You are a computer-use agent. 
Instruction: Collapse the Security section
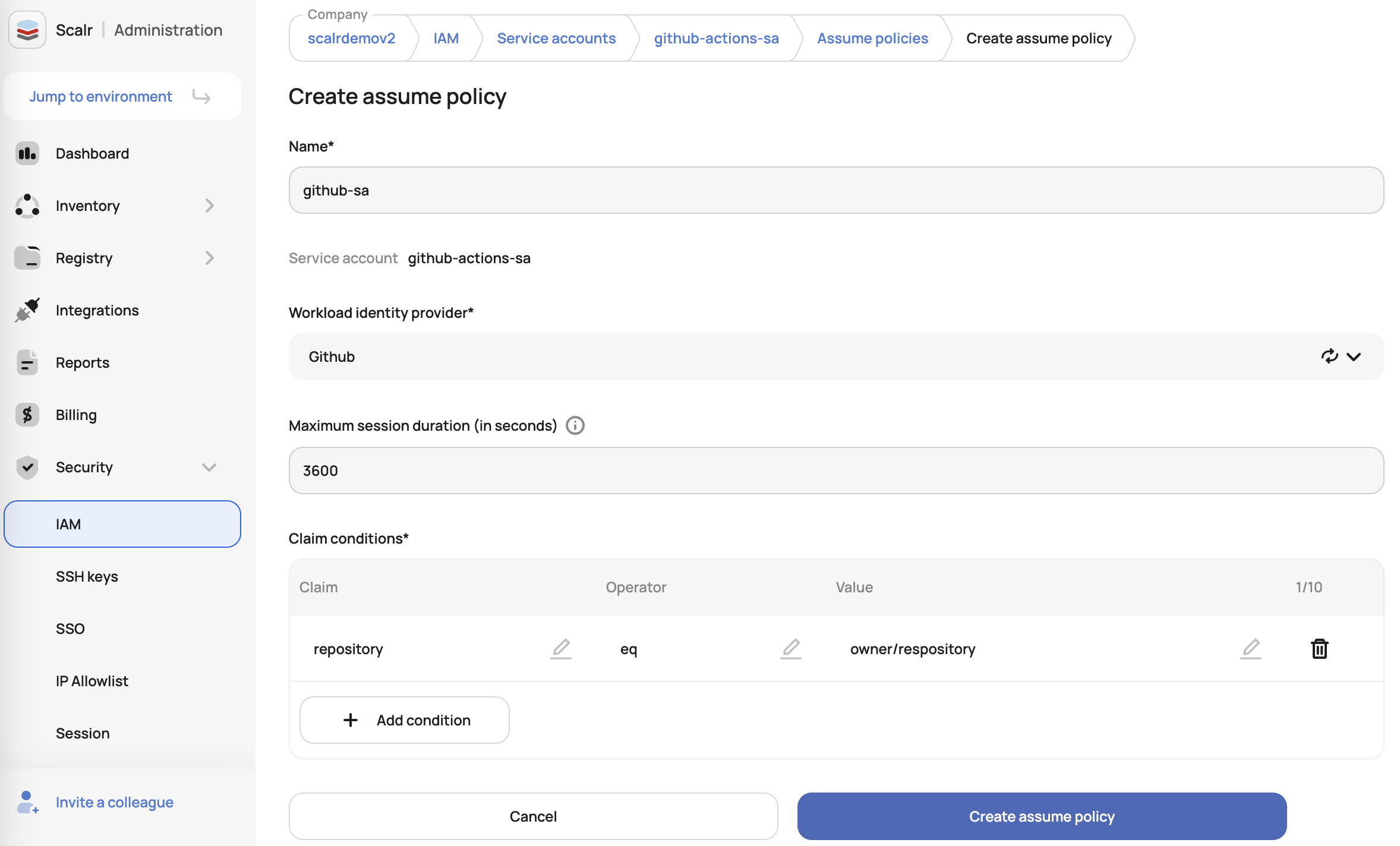point(209,467)
